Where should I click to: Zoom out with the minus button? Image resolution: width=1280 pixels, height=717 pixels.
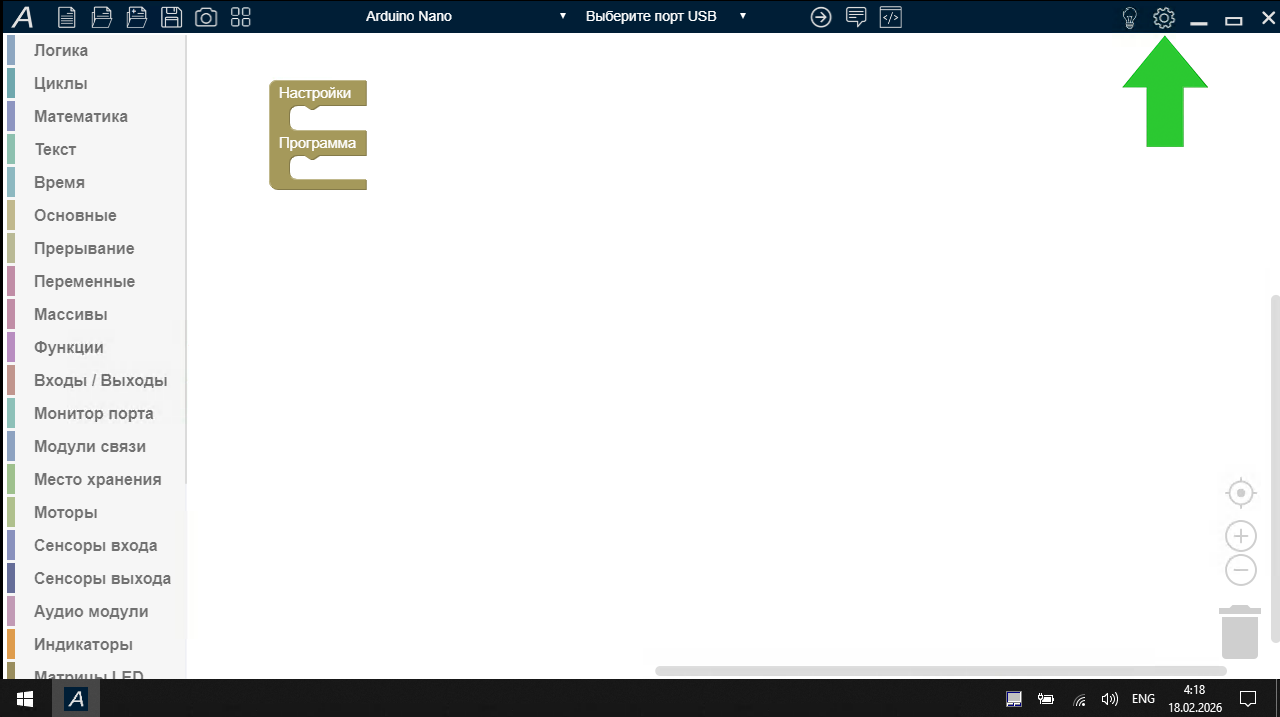click(x=1241, y=570)
